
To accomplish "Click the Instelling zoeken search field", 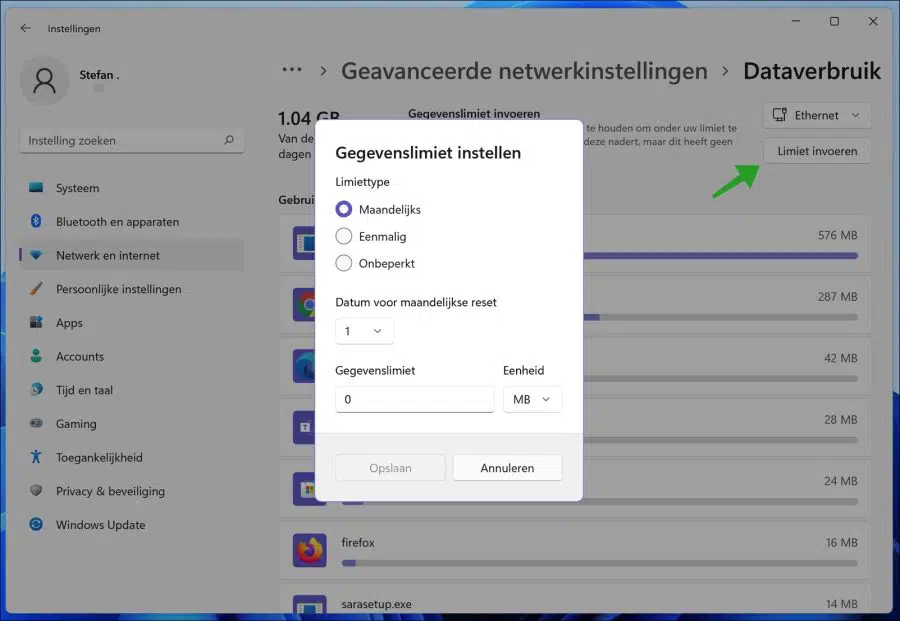I will 131,141.
